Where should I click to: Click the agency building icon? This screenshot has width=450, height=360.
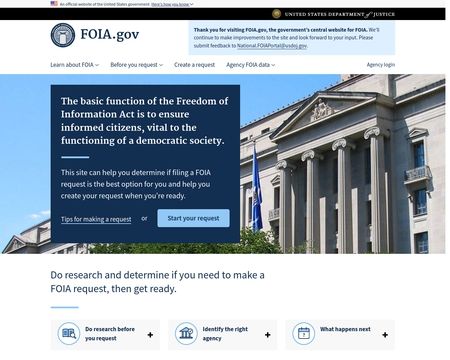click(186, 334)
